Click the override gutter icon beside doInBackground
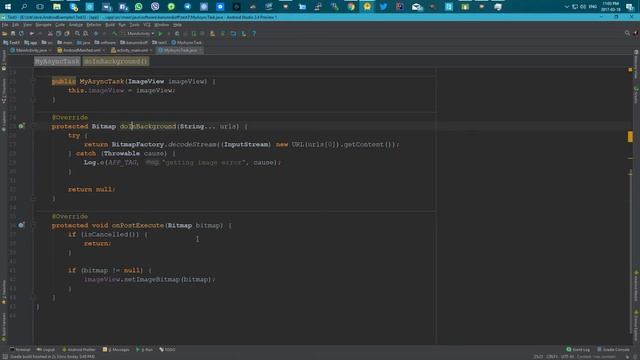The height and width of the screenshot is (360, 640). point(21,126)
